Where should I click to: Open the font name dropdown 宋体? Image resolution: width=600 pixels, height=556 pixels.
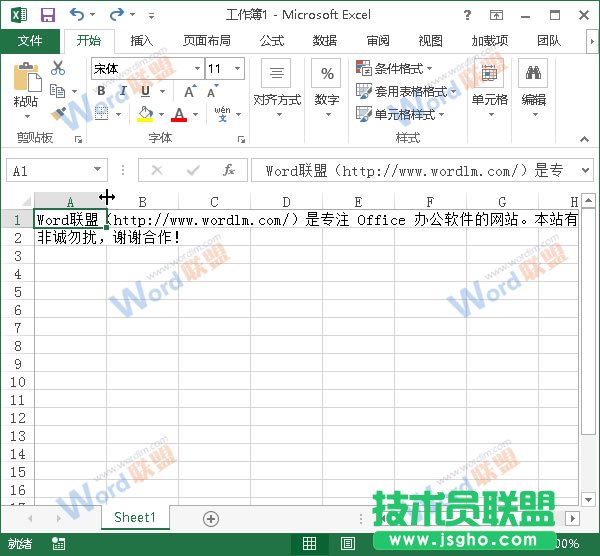[197, 68]
